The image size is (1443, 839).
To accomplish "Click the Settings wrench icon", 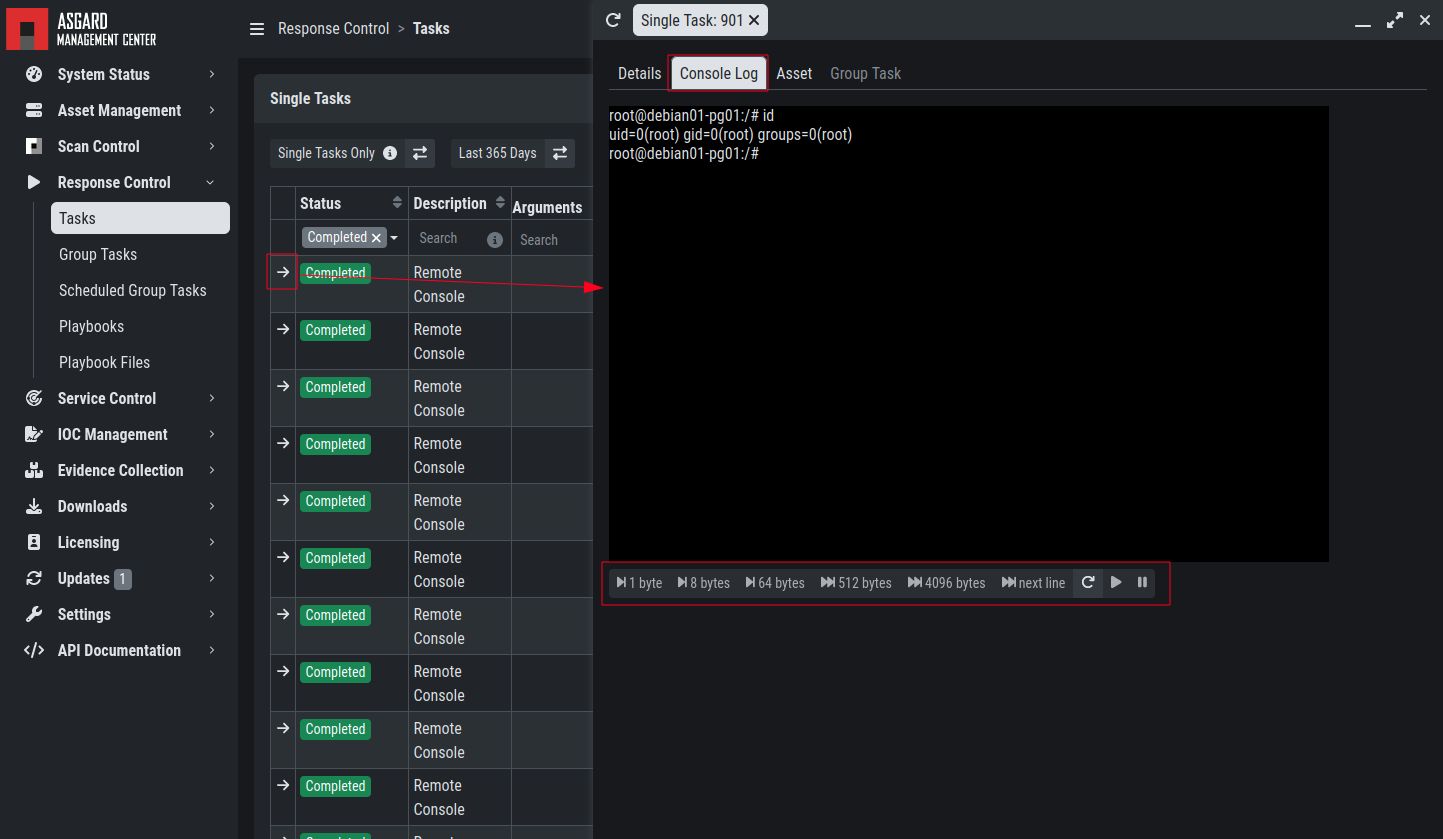I will point(34,614).
